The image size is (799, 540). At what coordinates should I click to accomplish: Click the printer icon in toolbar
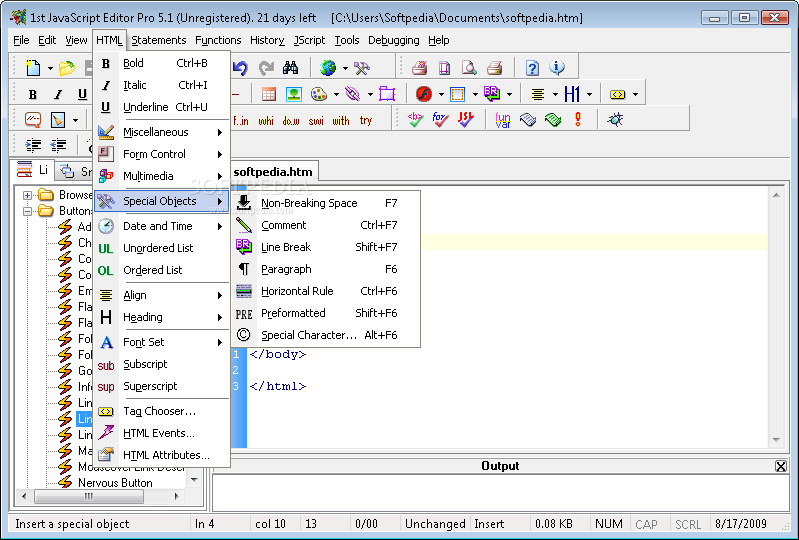pyautogui.click(x=494, y=68)
